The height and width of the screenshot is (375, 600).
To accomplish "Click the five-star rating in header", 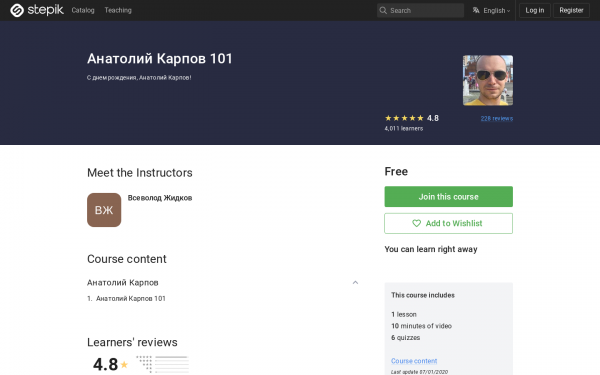I will [x=404, y=118].
